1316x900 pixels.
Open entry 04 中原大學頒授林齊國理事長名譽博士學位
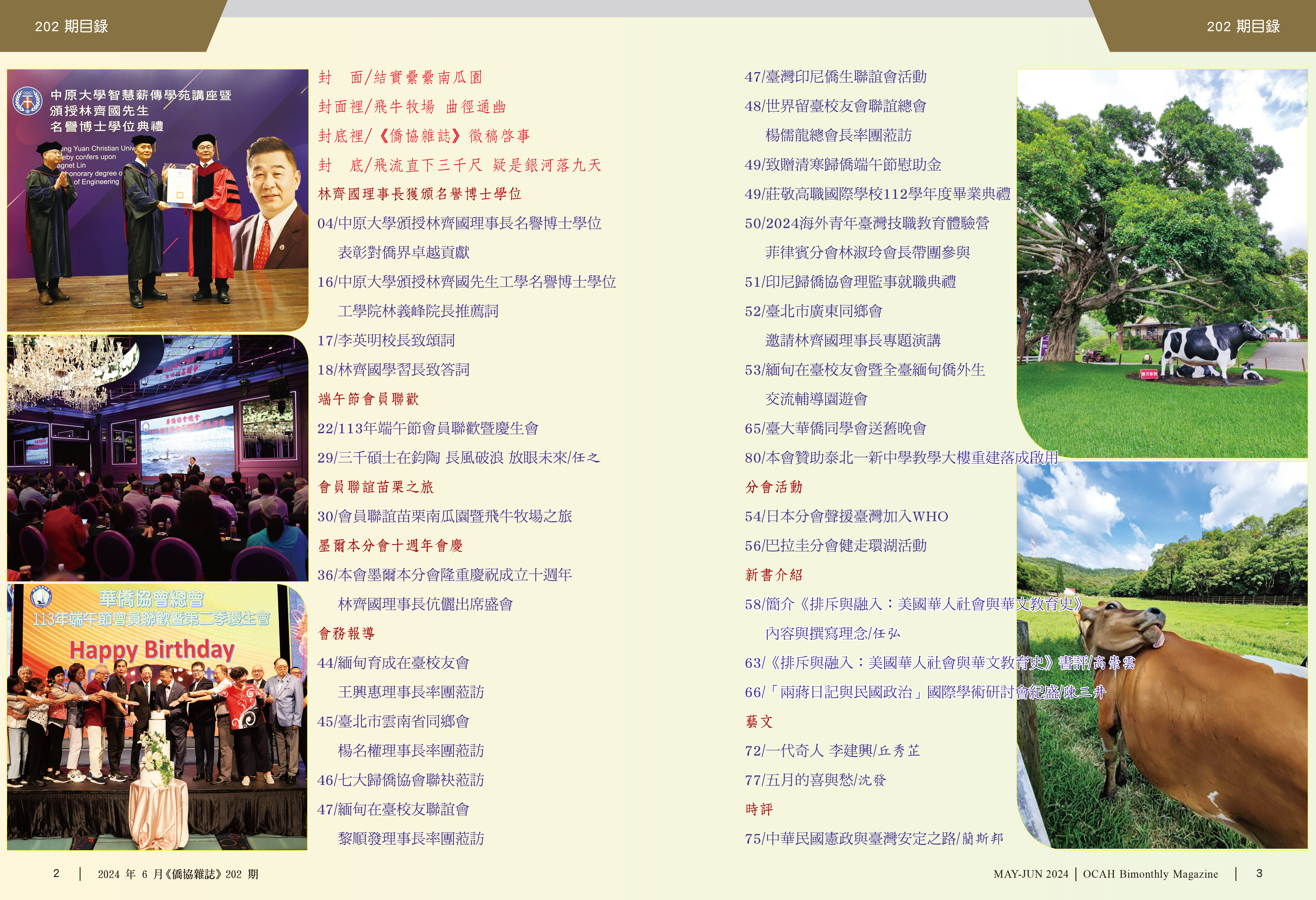(x=459, y=224)
